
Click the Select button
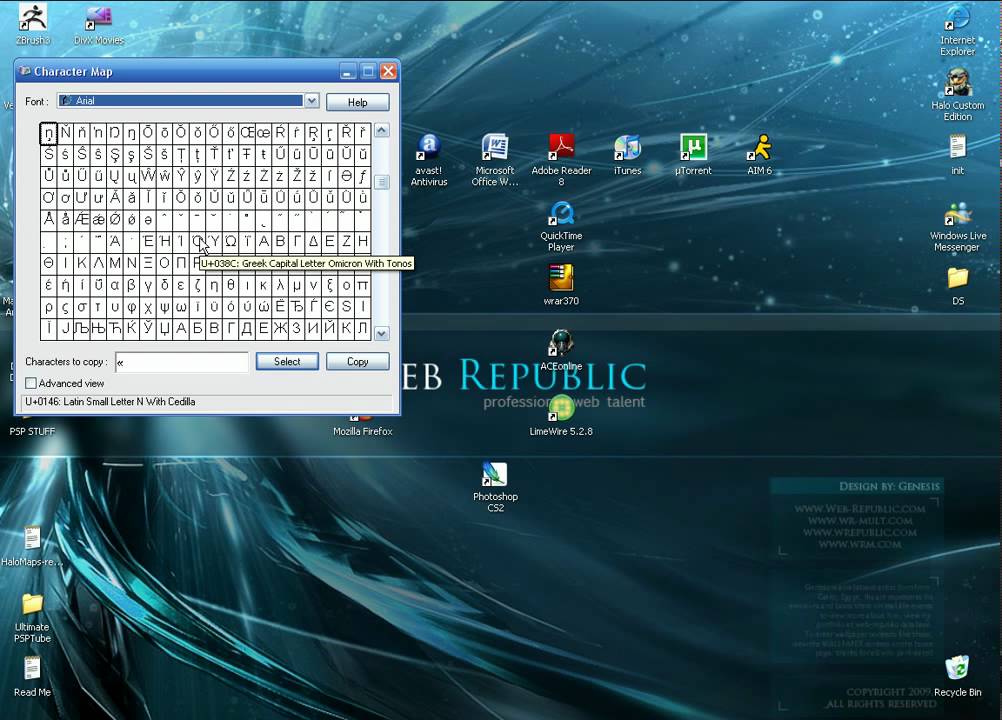287,362
